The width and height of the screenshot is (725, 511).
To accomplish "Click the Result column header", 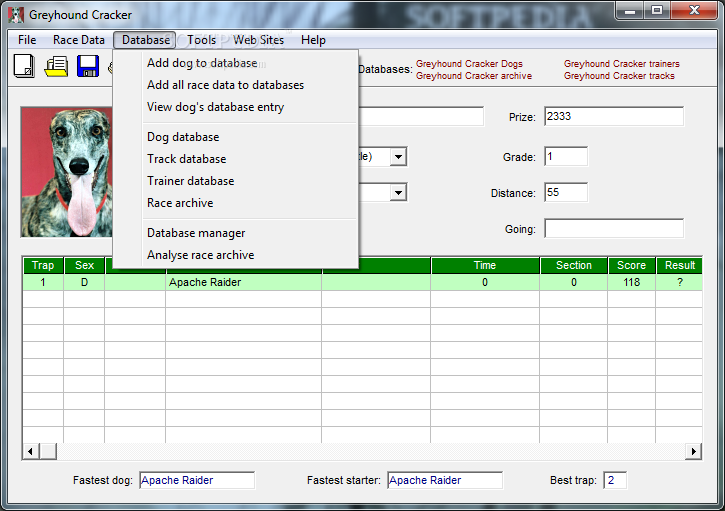I will point(680,265).
